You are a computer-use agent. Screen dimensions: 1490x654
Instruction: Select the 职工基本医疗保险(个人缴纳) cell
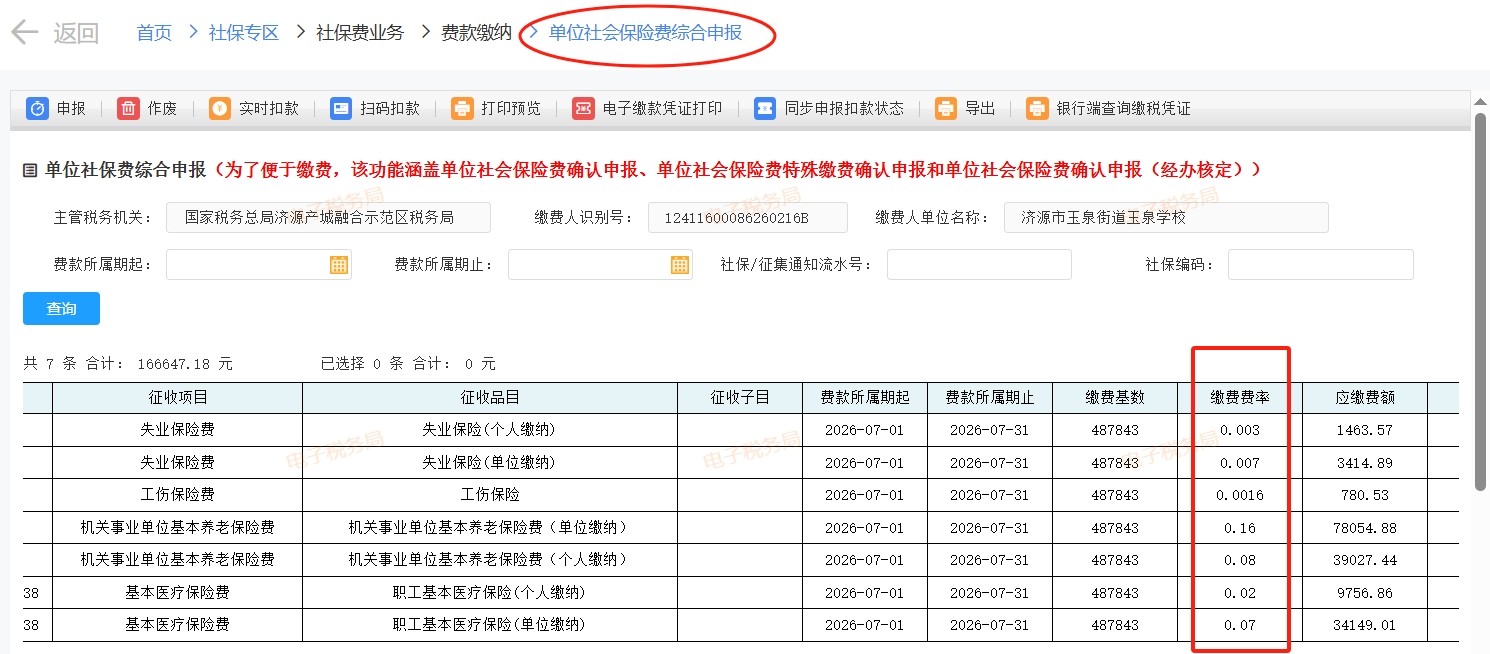tap(490, 593)
